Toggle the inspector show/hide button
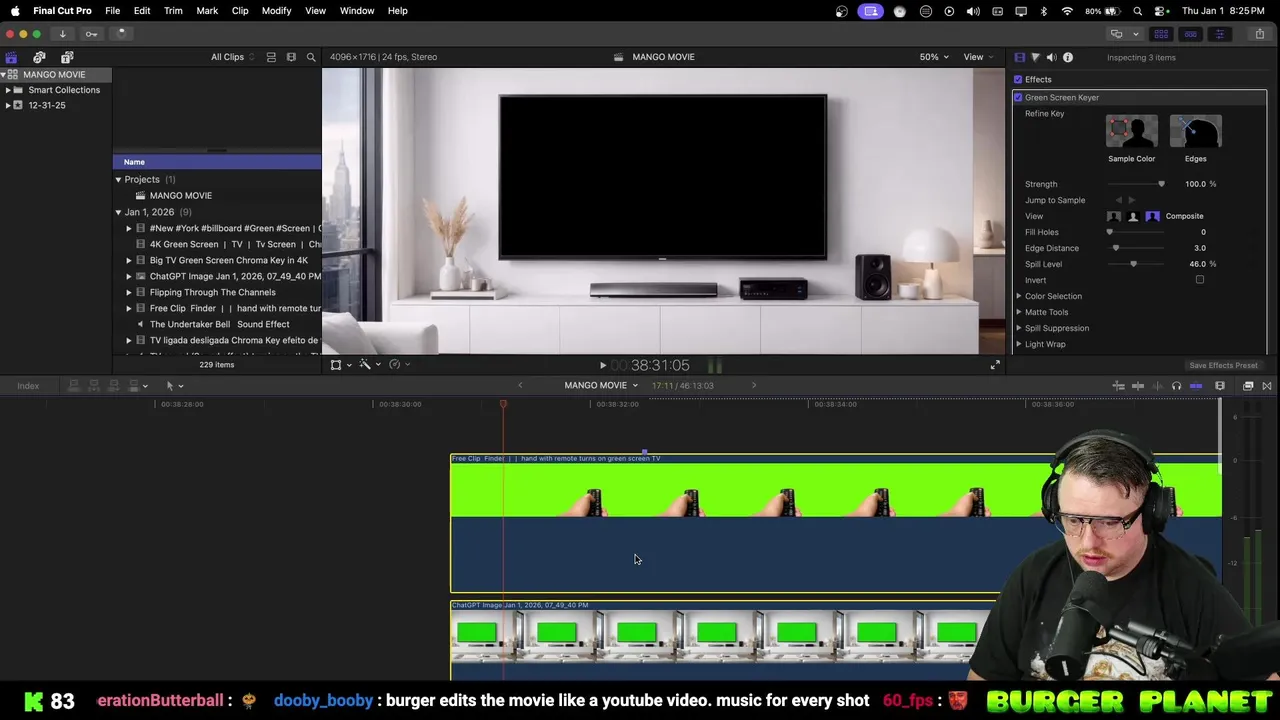Screen dimensions: 1280x720 (1219, 34)
